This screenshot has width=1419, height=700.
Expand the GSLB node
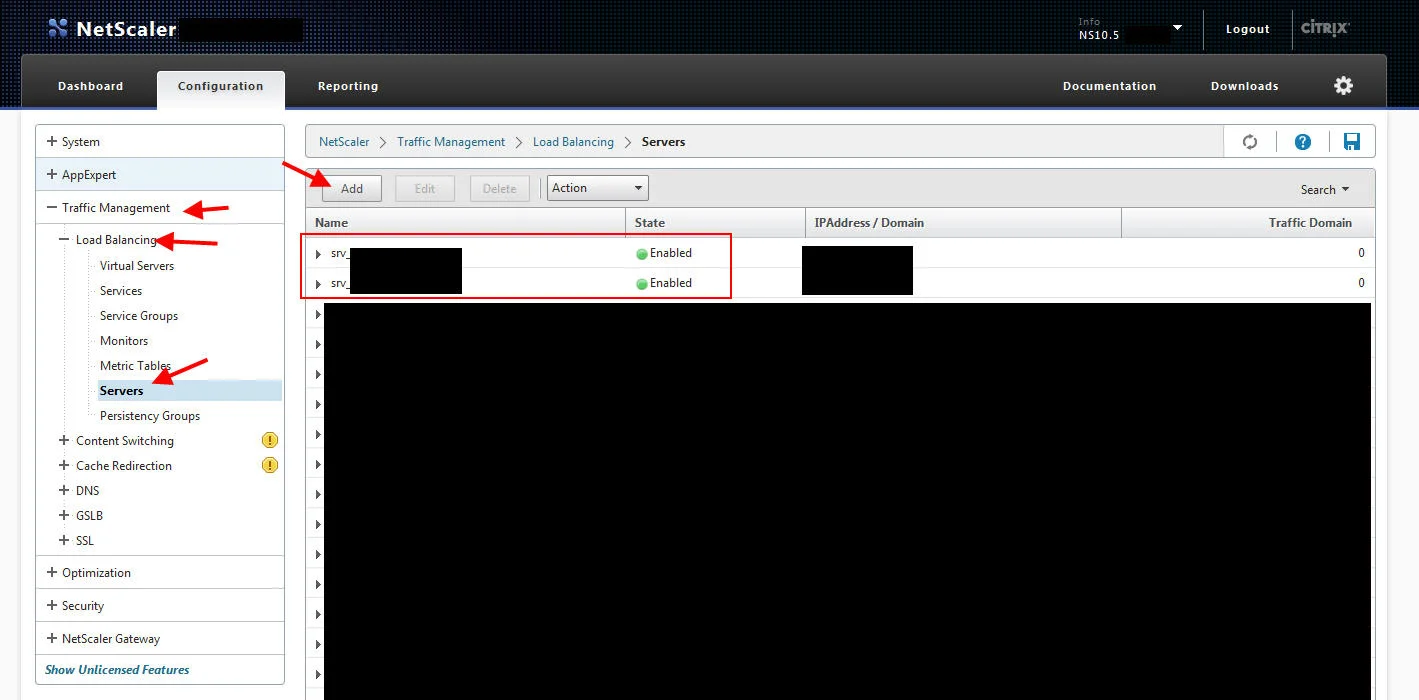point(65,515)
